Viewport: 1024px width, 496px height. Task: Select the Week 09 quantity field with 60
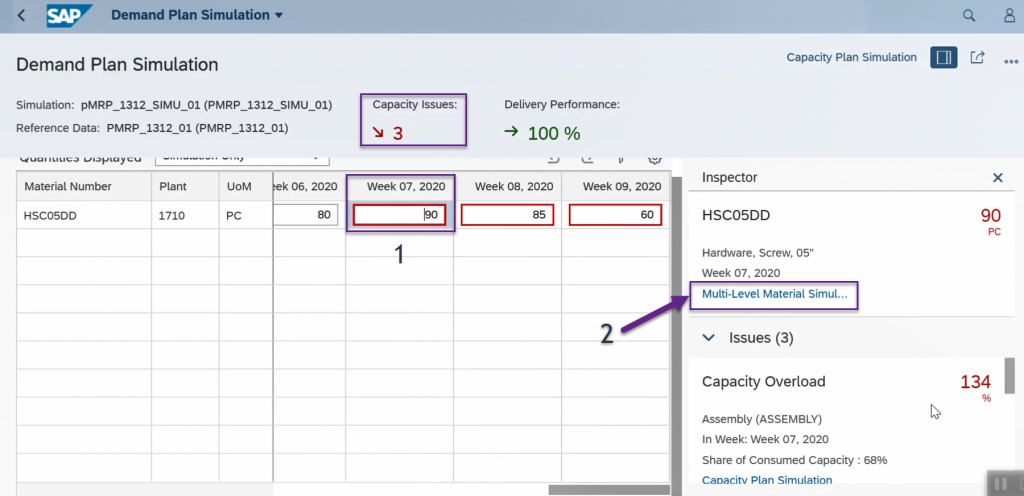click(615, 215)
